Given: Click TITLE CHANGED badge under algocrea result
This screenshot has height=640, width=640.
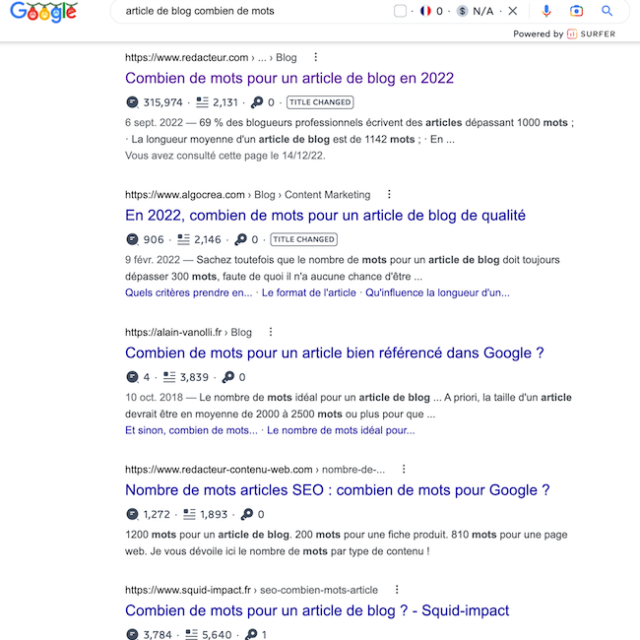Looking at the screenshot, I should 304,239.
